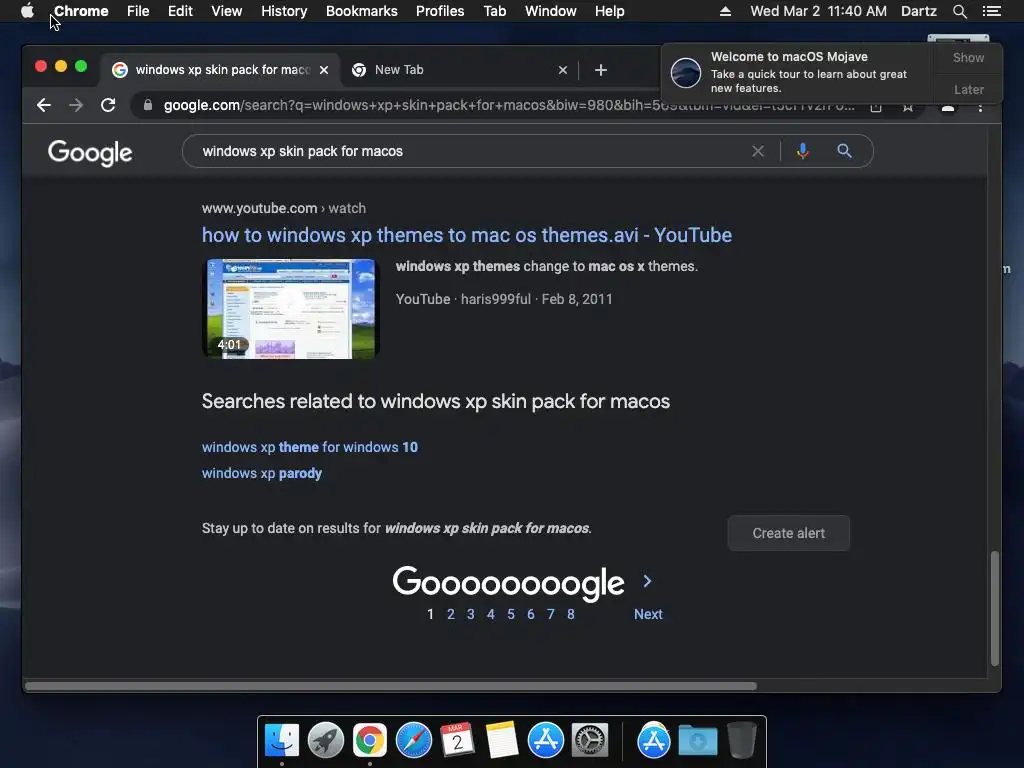1024x768 pixels.
Task: Close the windows xp skin pack tab
Action: coord(324,70)
